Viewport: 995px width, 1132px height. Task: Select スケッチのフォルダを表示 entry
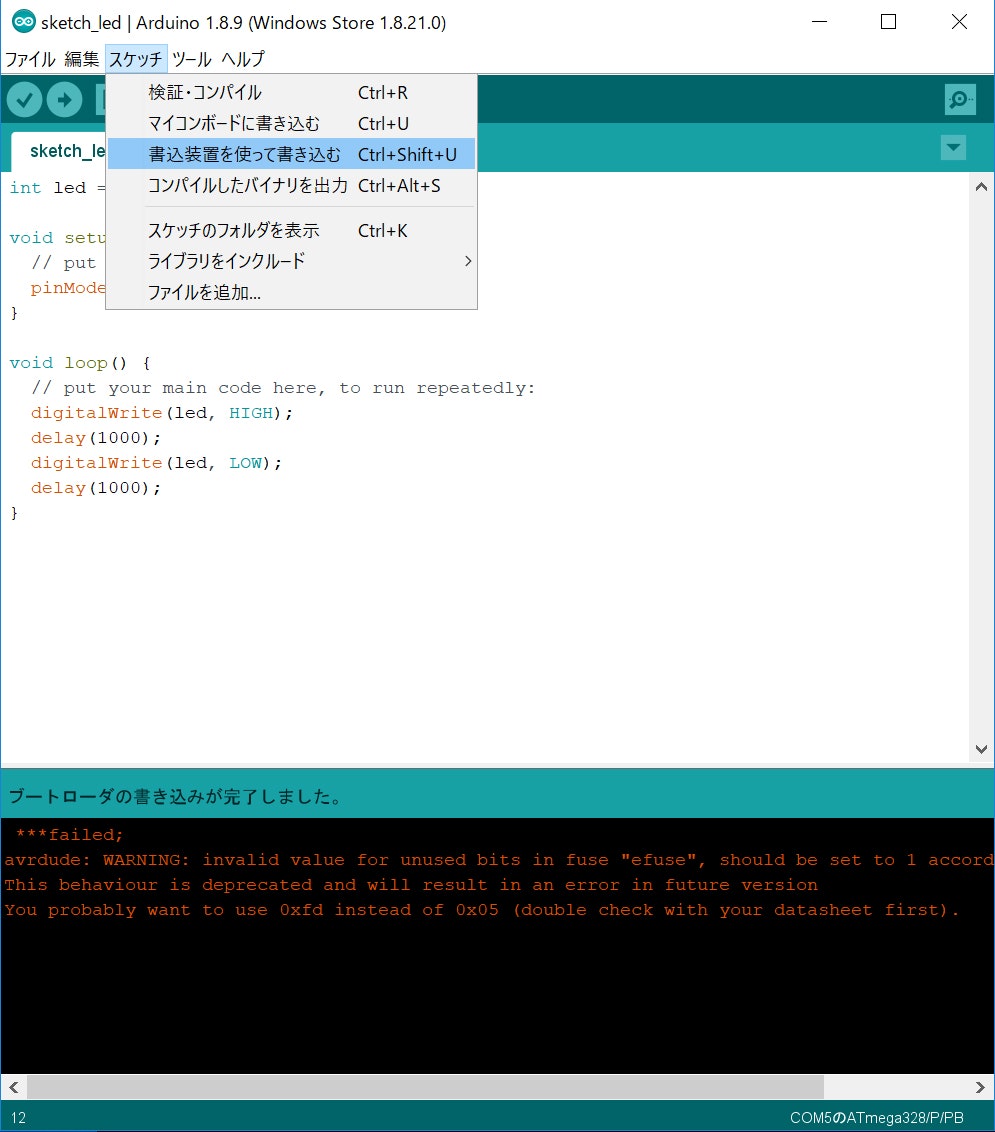[292, 230]
